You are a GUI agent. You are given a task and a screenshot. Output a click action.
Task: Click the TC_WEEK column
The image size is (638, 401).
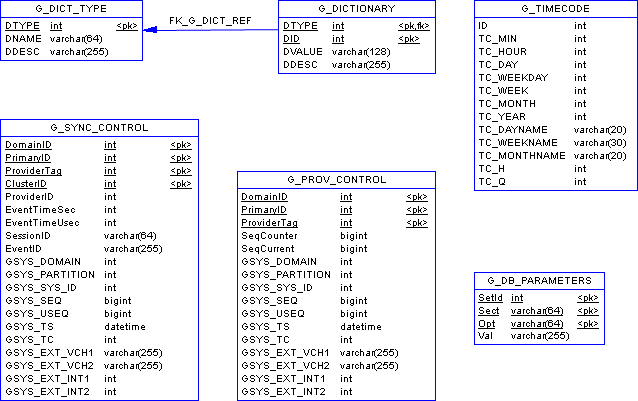tap(503, 91)
